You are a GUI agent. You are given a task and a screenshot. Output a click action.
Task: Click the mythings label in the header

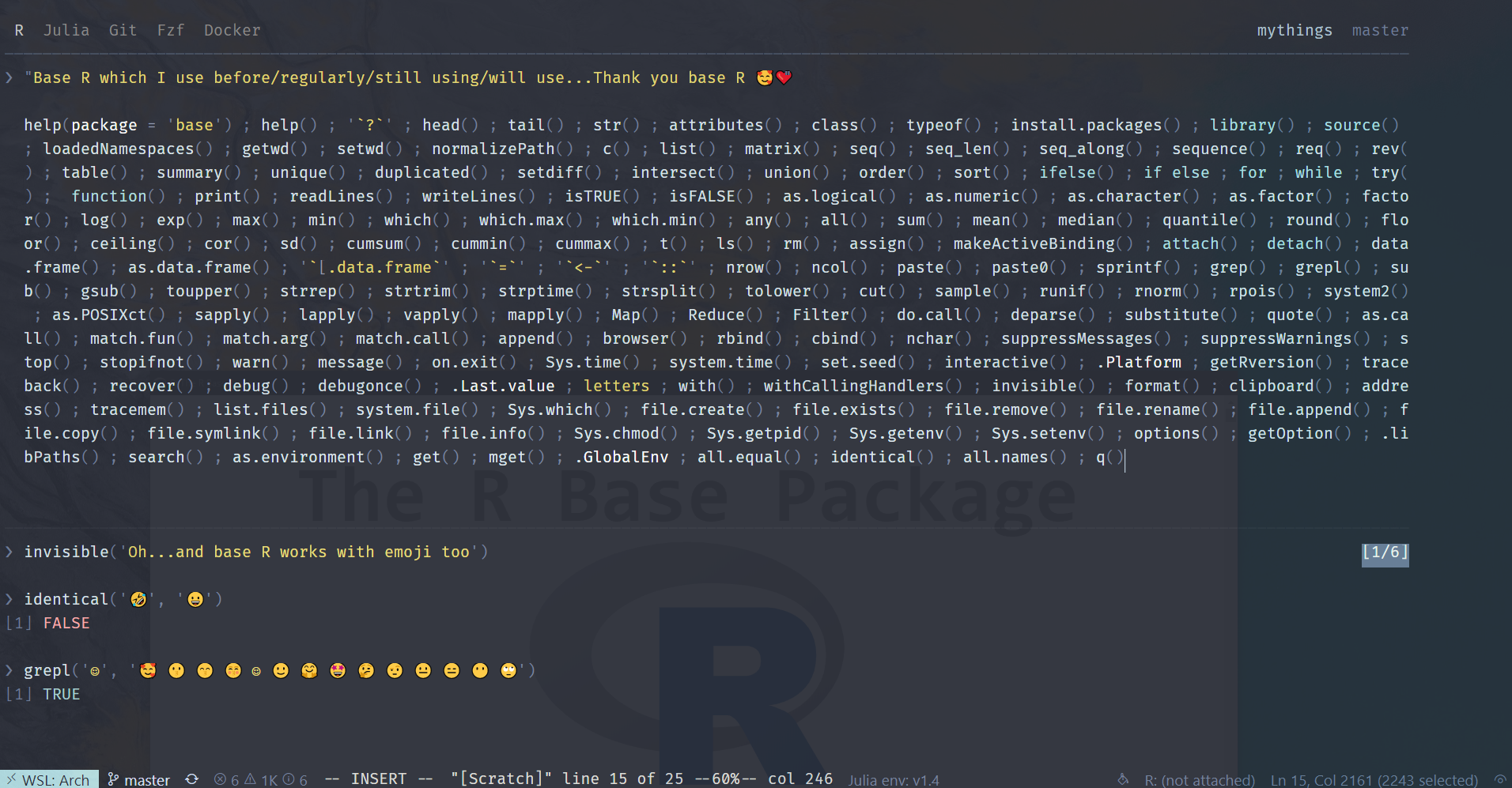[x=1295, y=30]
